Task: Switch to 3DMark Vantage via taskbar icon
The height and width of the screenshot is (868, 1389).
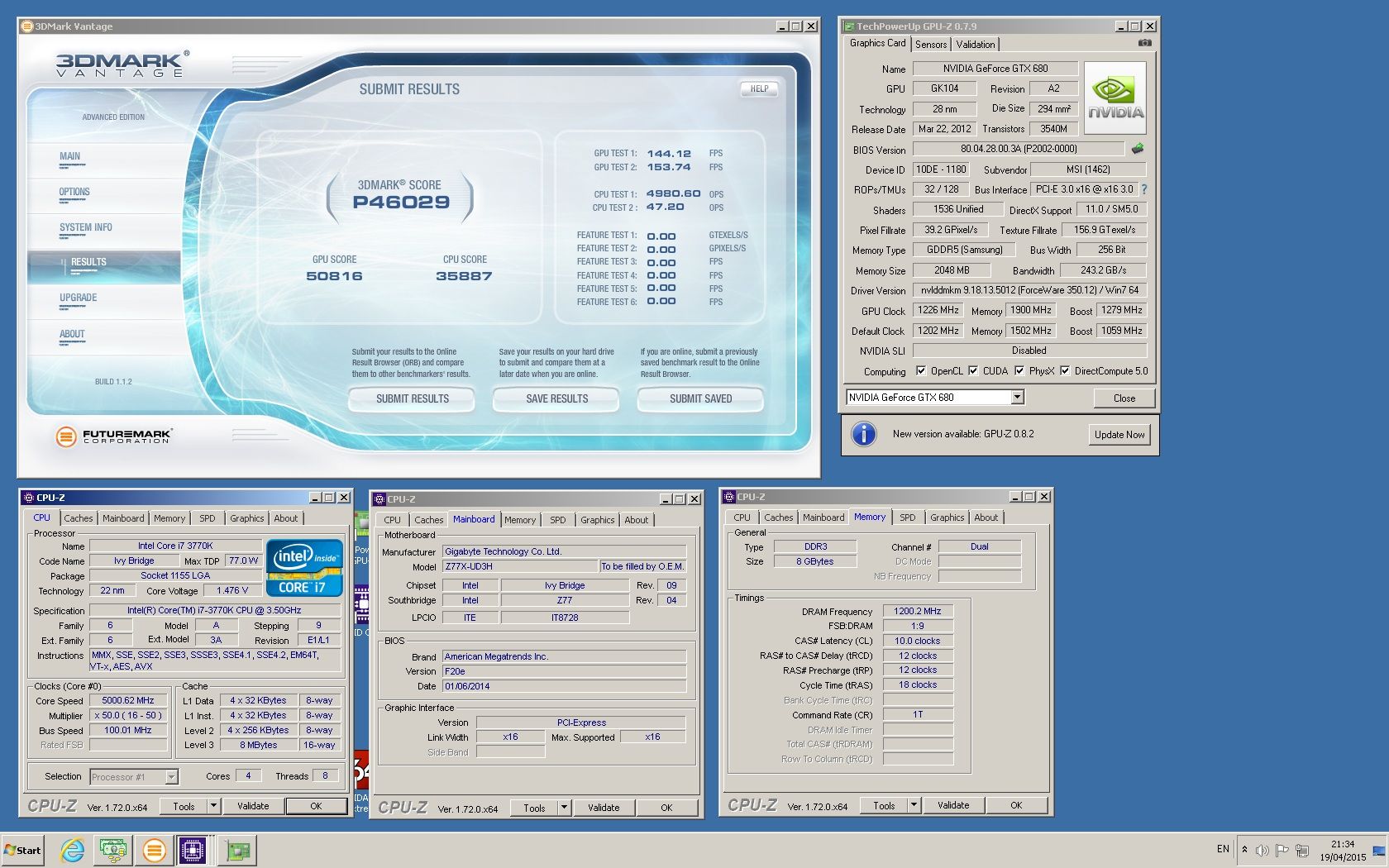Action: pyautogui.click(x=154, y=850)
